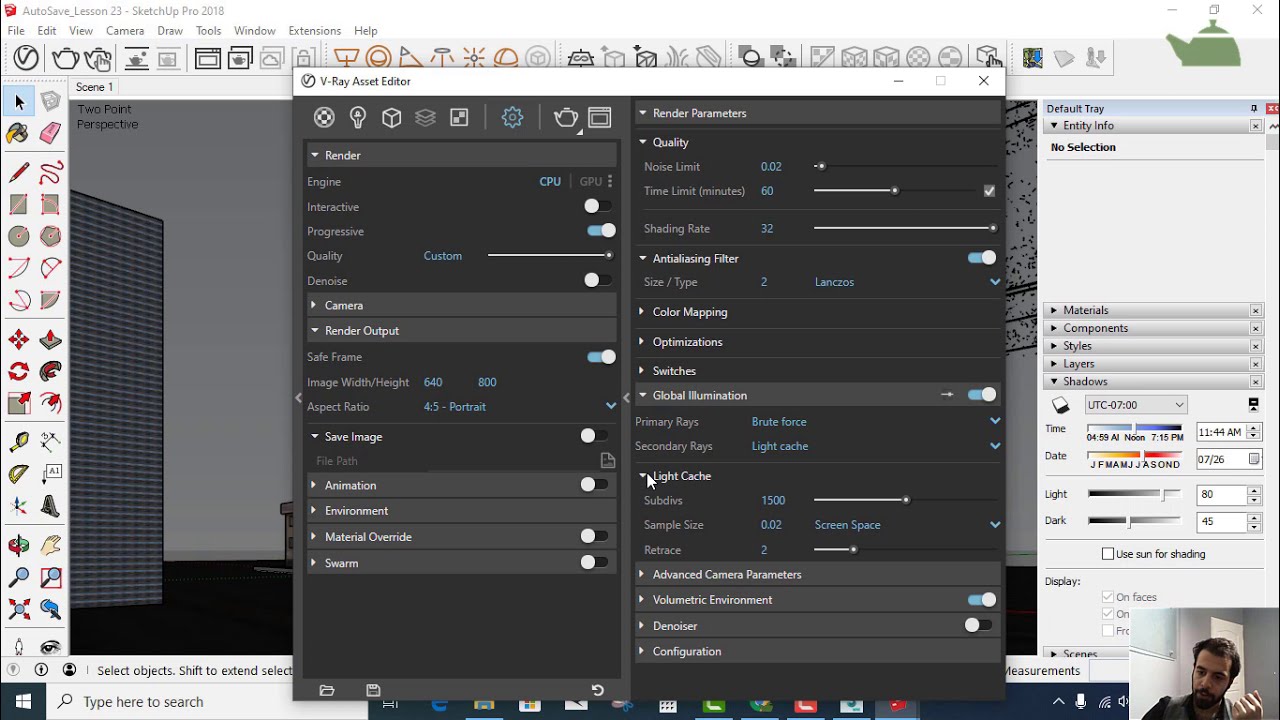Add a V-Ray dome light

tap(506, 58)
